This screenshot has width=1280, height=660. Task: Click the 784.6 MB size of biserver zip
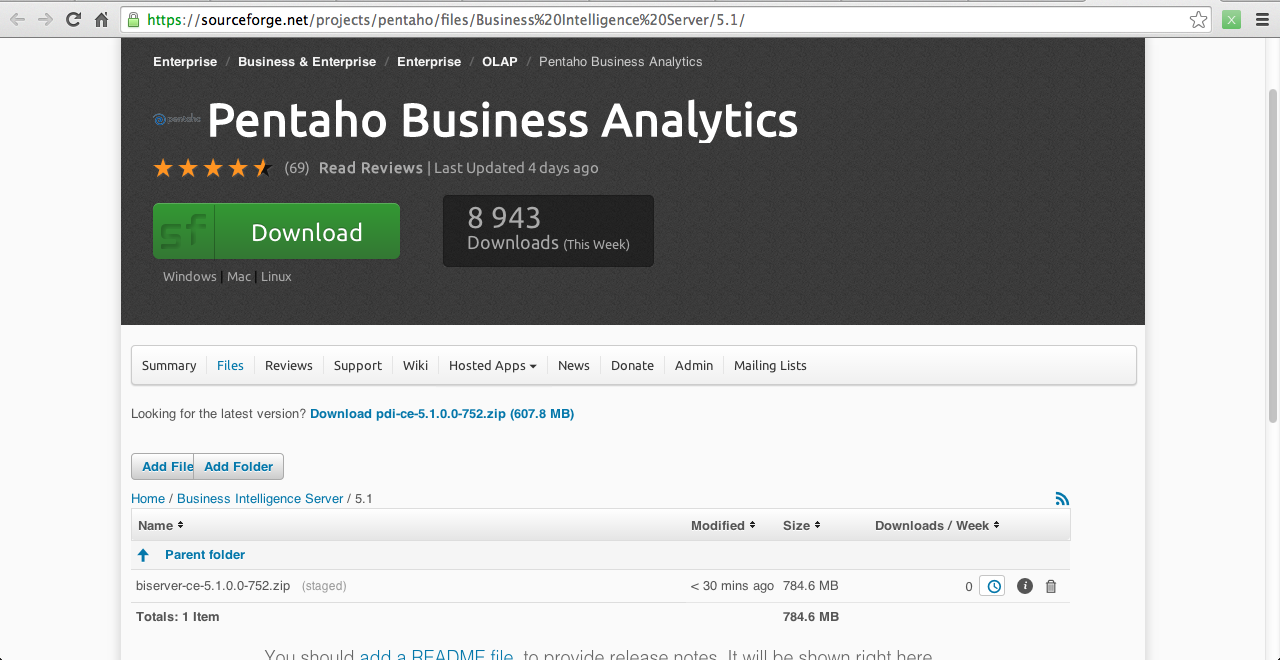point(810,586)
